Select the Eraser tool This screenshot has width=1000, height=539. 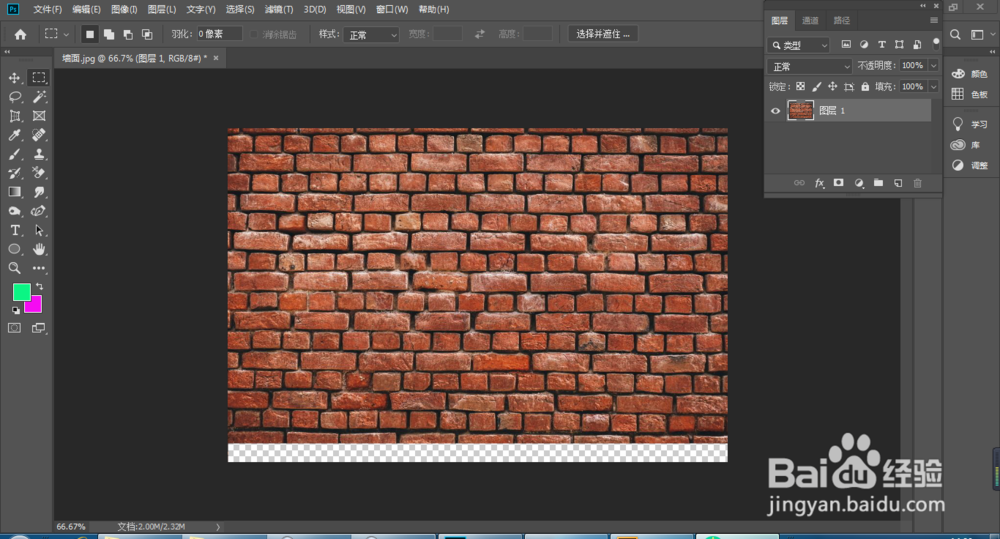(x=39, y=173)
